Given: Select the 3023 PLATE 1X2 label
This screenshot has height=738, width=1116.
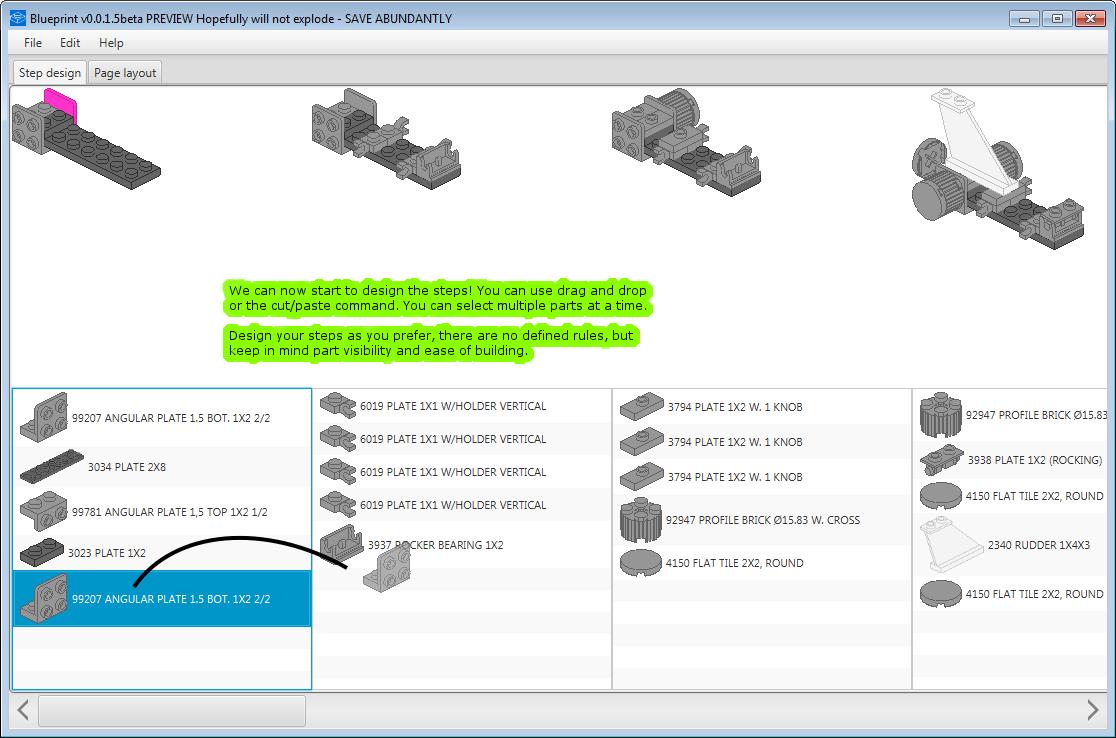Looking at the screenshot, I should coord(107,552).
